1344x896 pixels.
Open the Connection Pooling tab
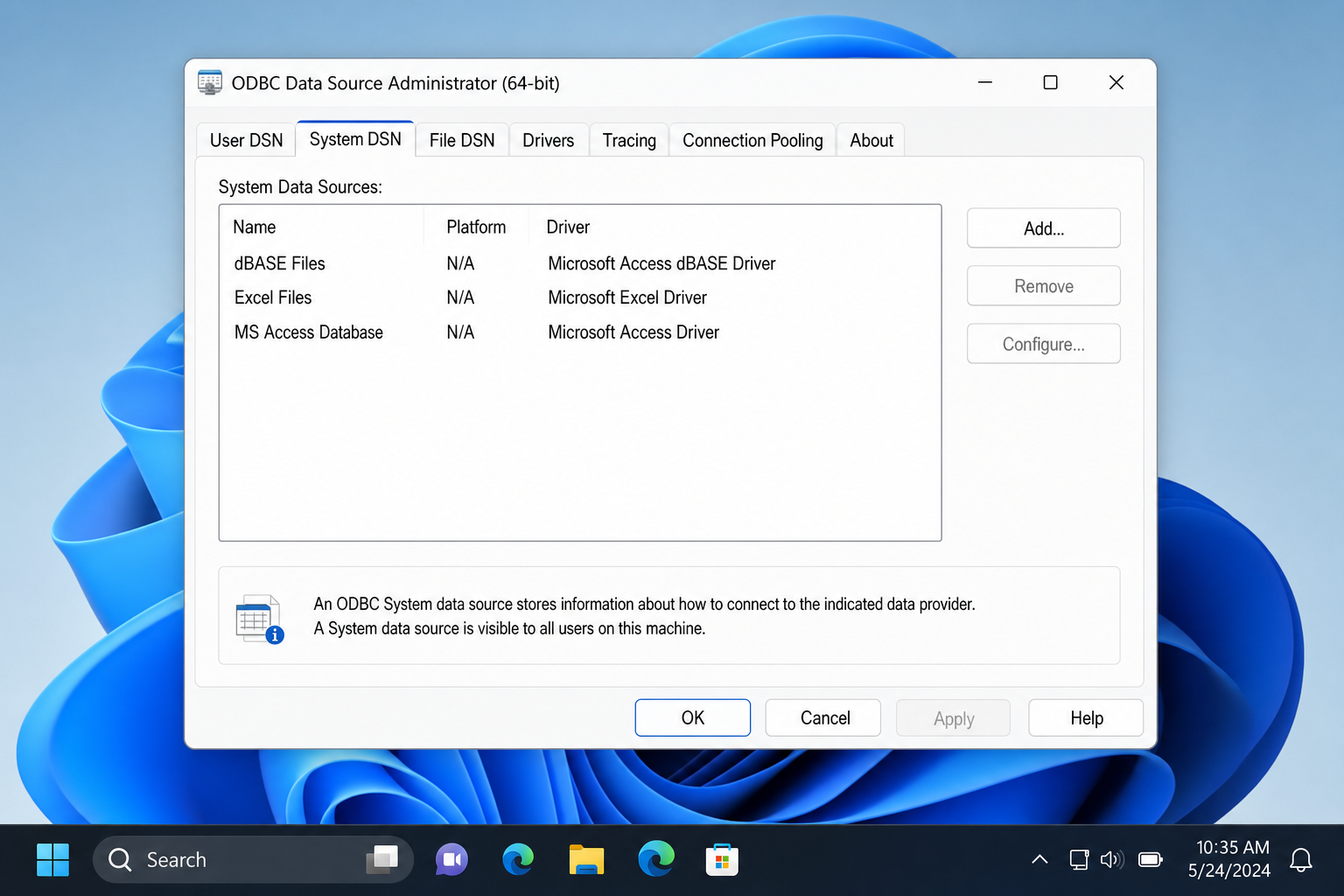tap(752, 140)
